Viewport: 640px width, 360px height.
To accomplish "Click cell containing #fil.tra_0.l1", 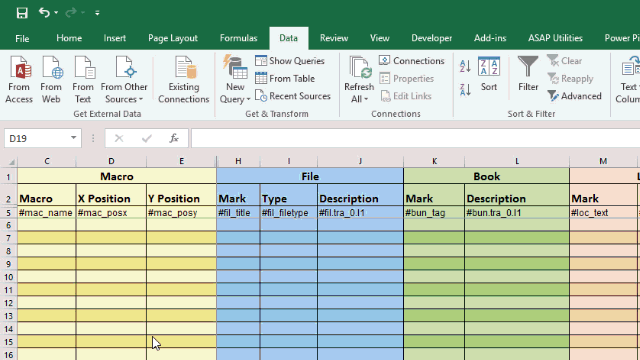I will tap(360, 213).
